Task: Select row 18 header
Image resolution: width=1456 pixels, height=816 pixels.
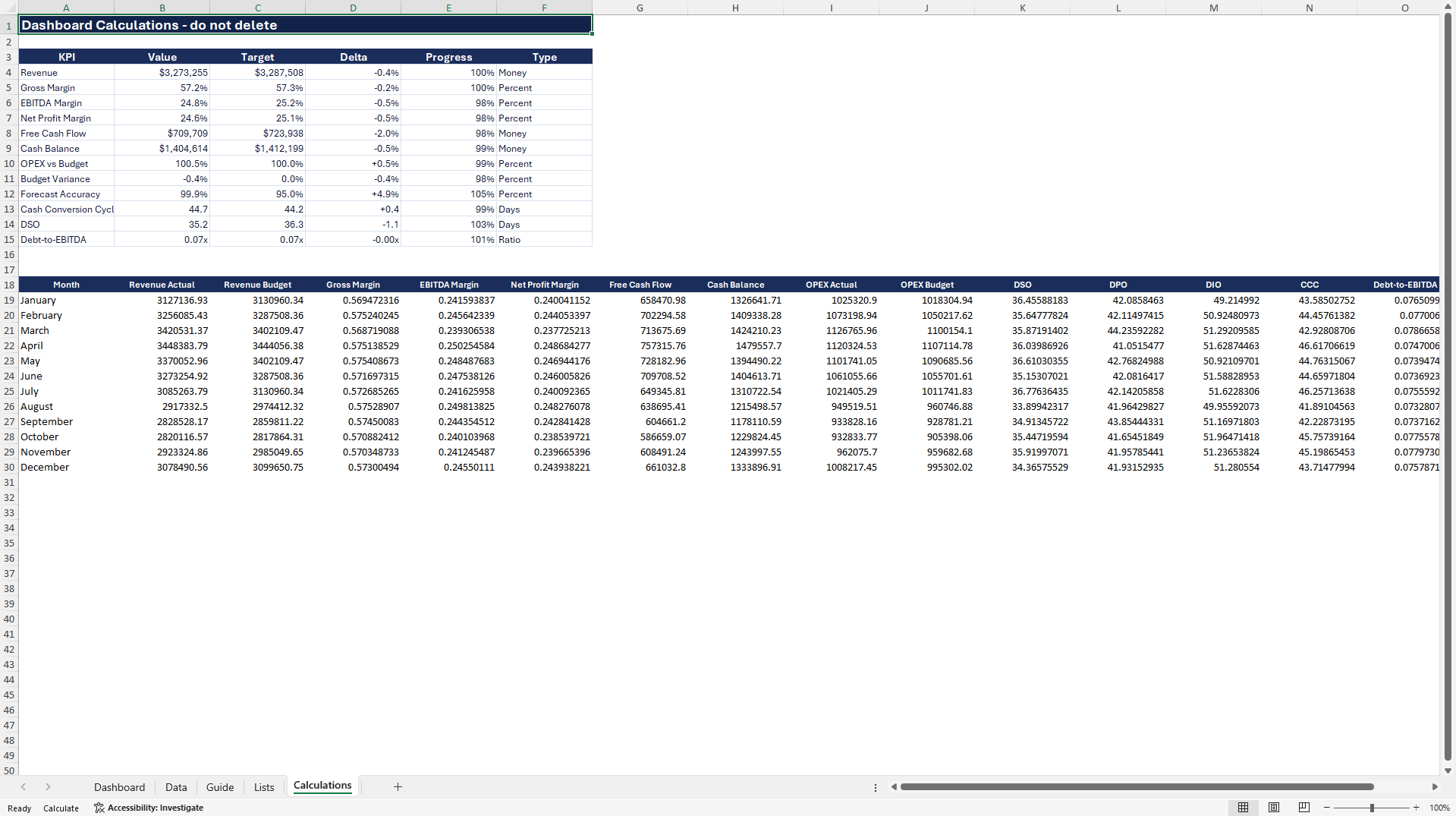Action: pos(9,285)
